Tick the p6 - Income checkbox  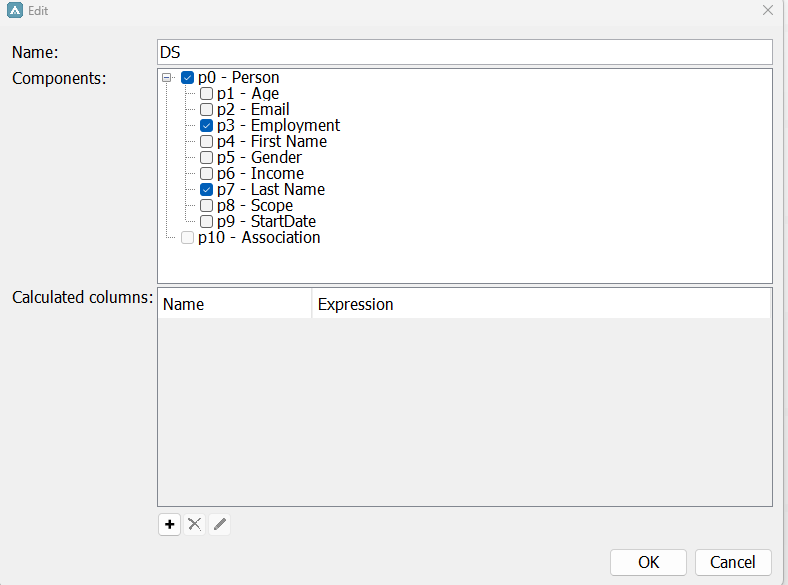point(206,174)
